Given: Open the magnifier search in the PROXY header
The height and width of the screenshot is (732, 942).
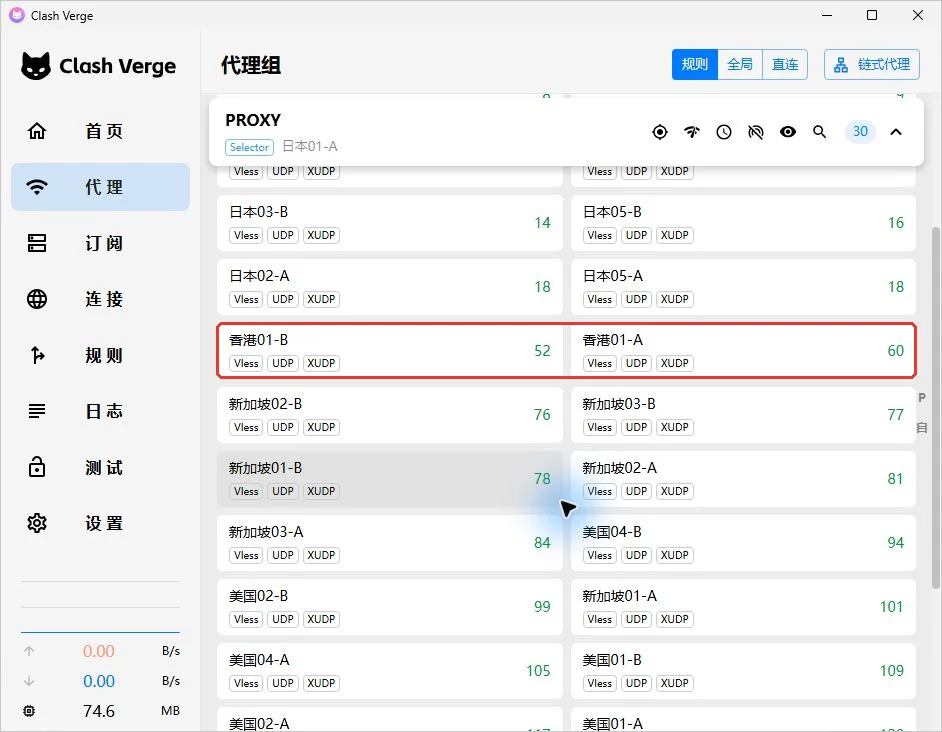Looking at the screenshot, I should pyautogui.click(x=819, y=132).
